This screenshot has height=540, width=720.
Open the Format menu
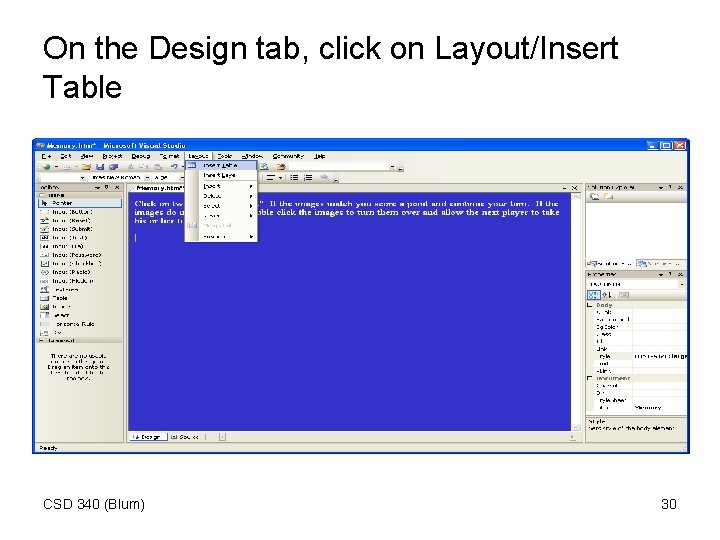169,156
